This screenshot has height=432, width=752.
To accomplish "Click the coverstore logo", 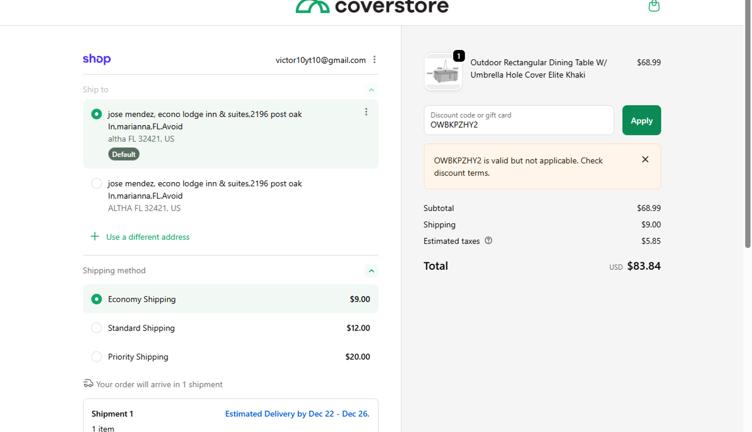I will 372,7.
